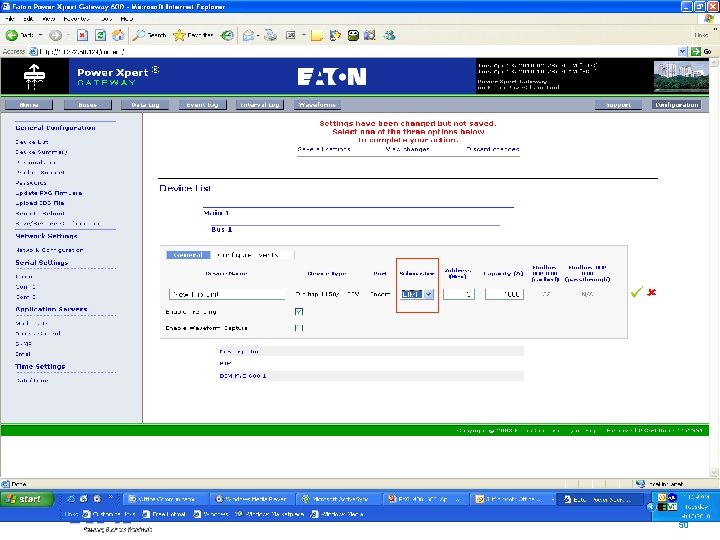Switch to Microsoft ActiveSync taskbar item

pos(340,499)
